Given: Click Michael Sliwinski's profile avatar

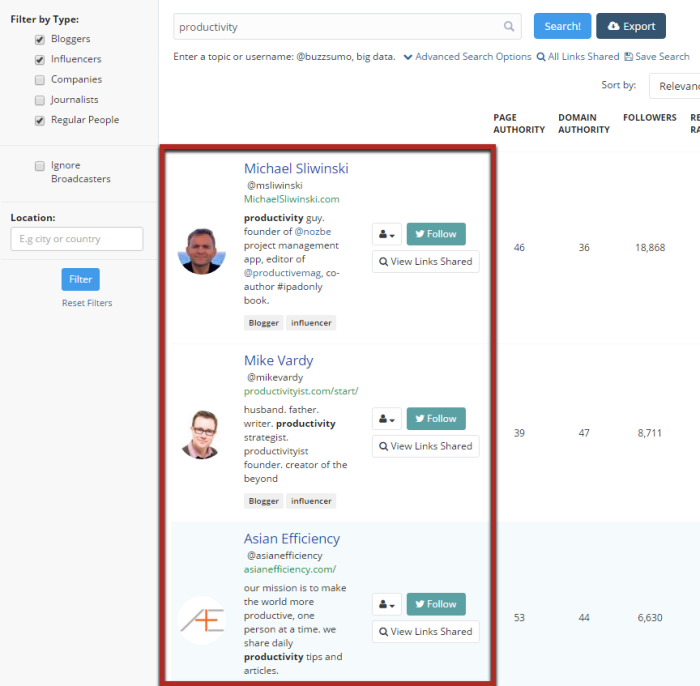Looking at the screenshot, I should point(202,250).
